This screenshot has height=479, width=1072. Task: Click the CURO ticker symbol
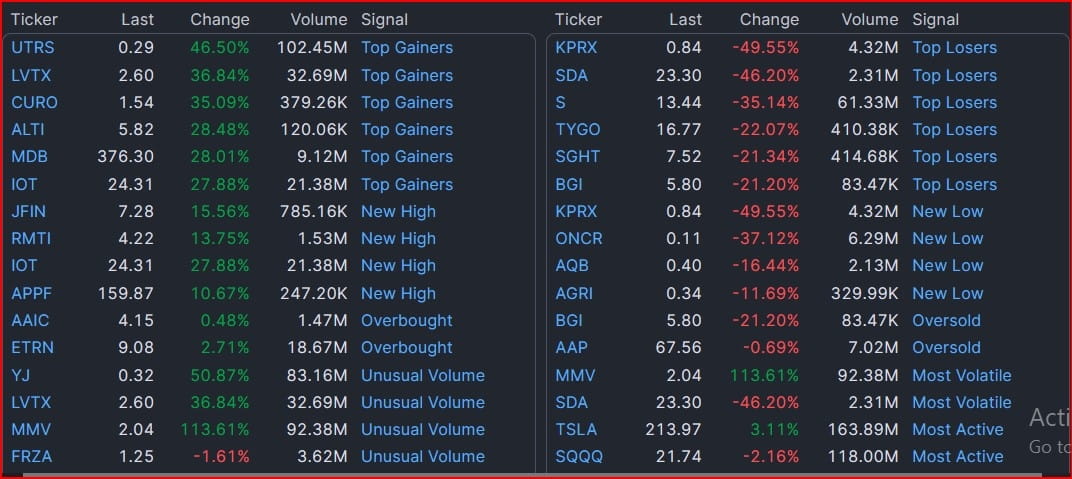pyautogui.click(x=34, y=102)
